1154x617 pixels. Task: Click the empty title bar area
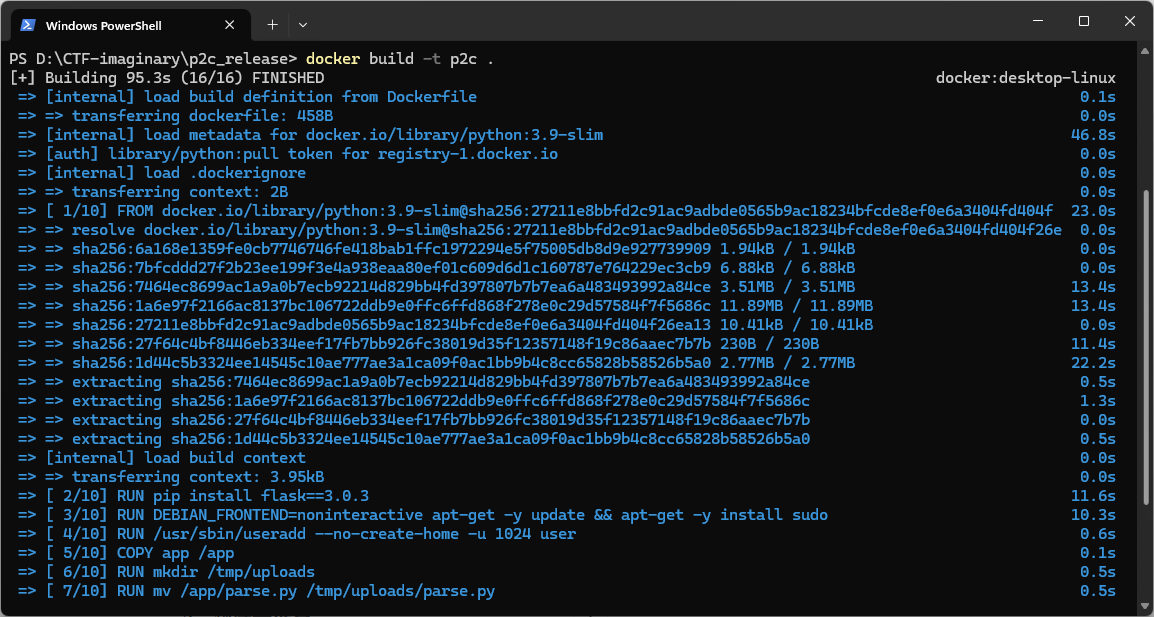click(x=650, y=22)
